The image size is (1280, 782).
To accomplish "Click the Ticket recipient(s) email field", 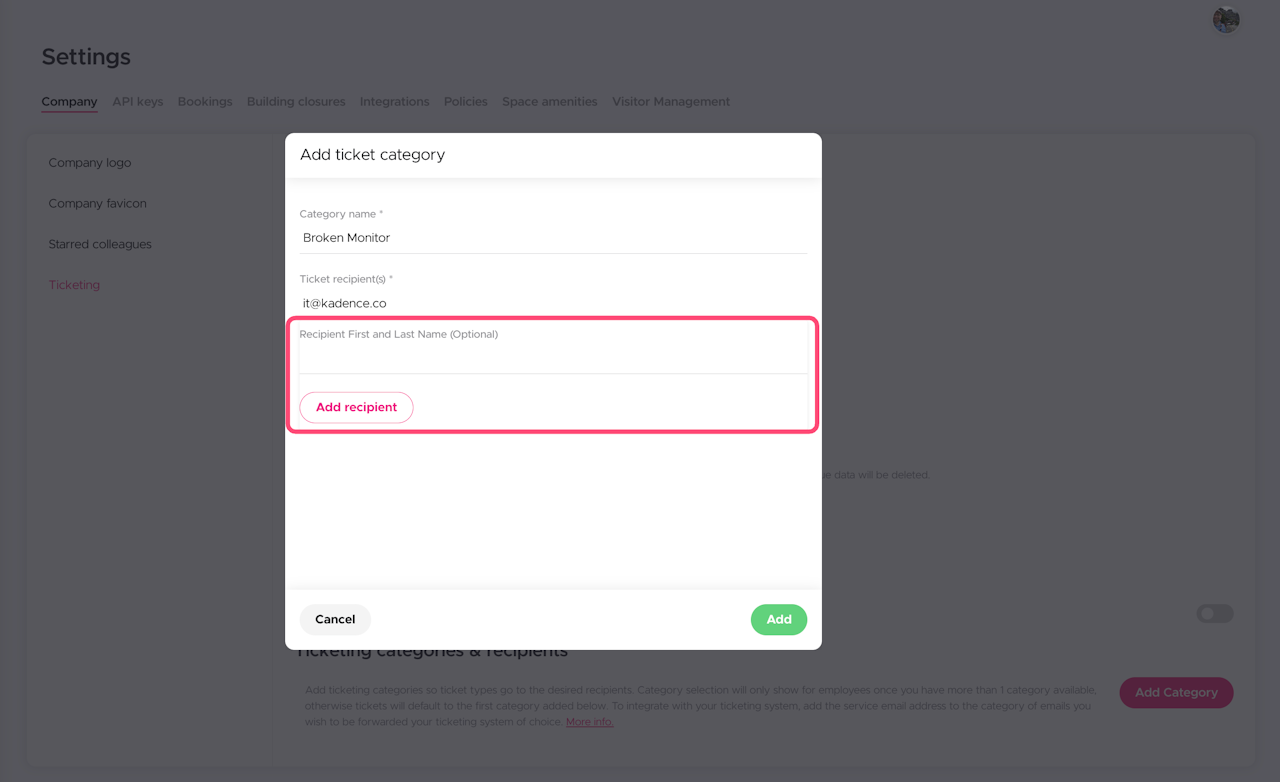I will [x=553, y=303].
